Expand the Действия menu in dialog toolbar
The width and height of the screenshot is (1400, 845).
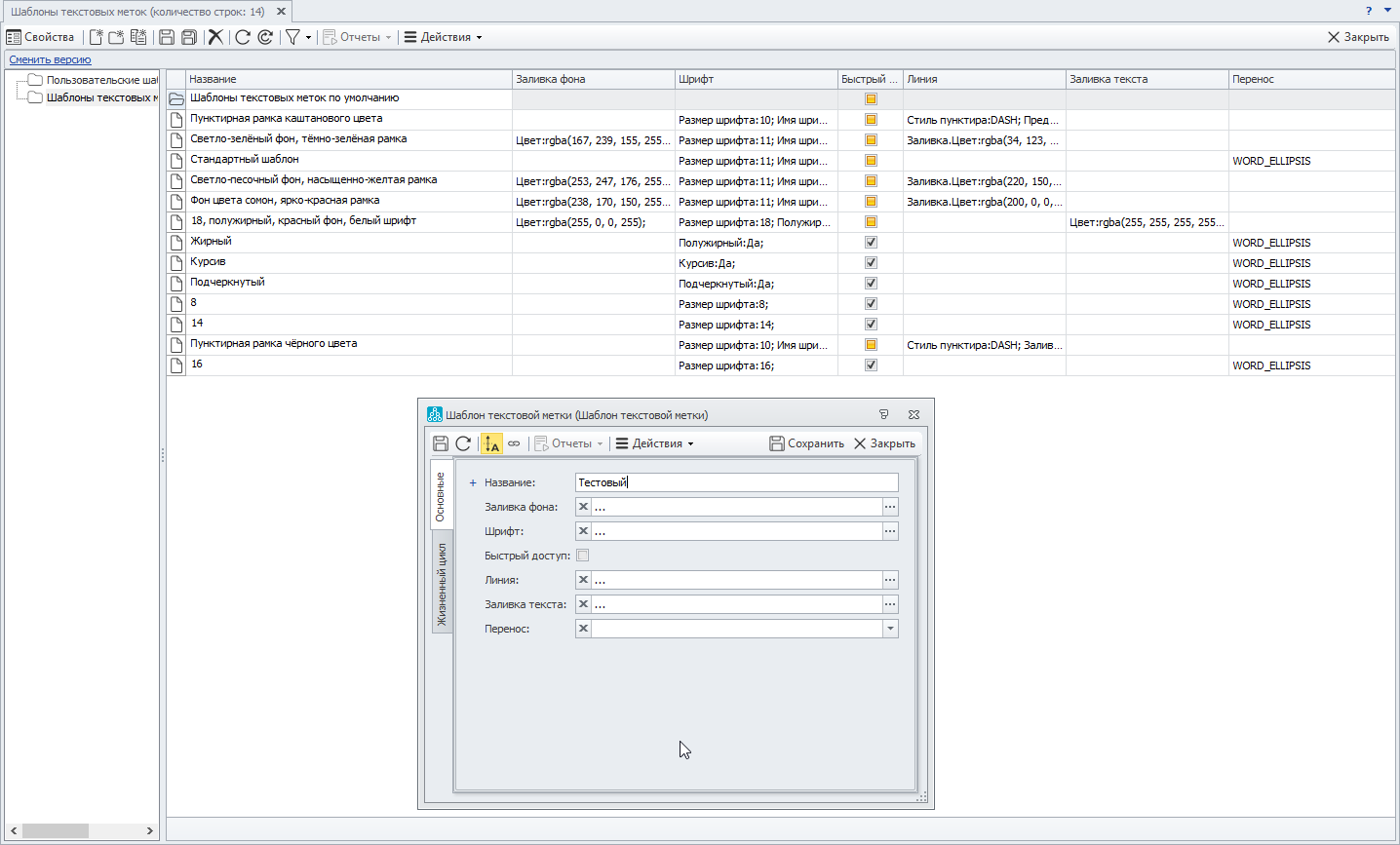click(655, 443)
